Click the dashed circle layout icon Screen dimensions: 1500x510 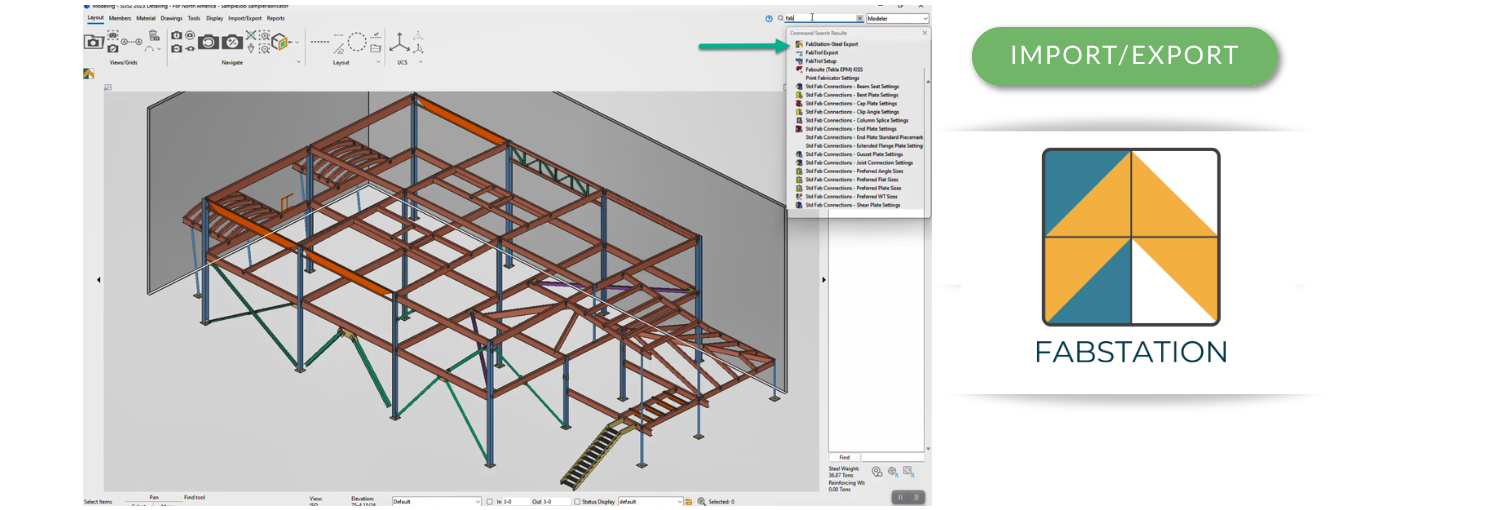coord(355,42)
